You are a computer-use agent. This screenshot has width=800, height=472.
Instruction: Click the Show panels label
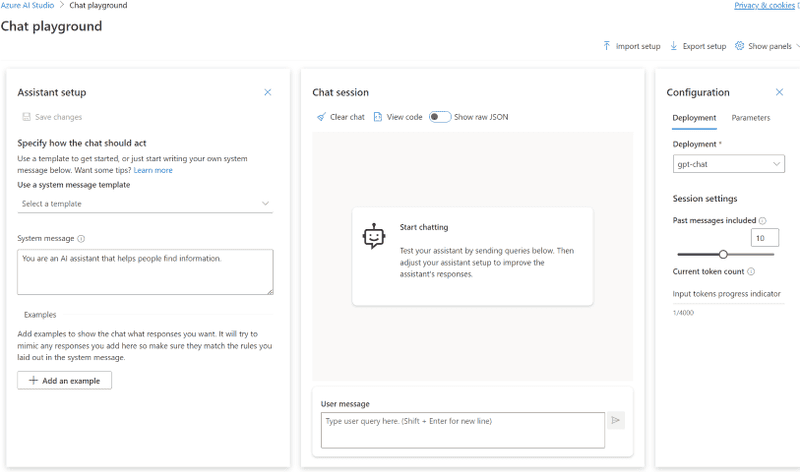click(769, 46)
